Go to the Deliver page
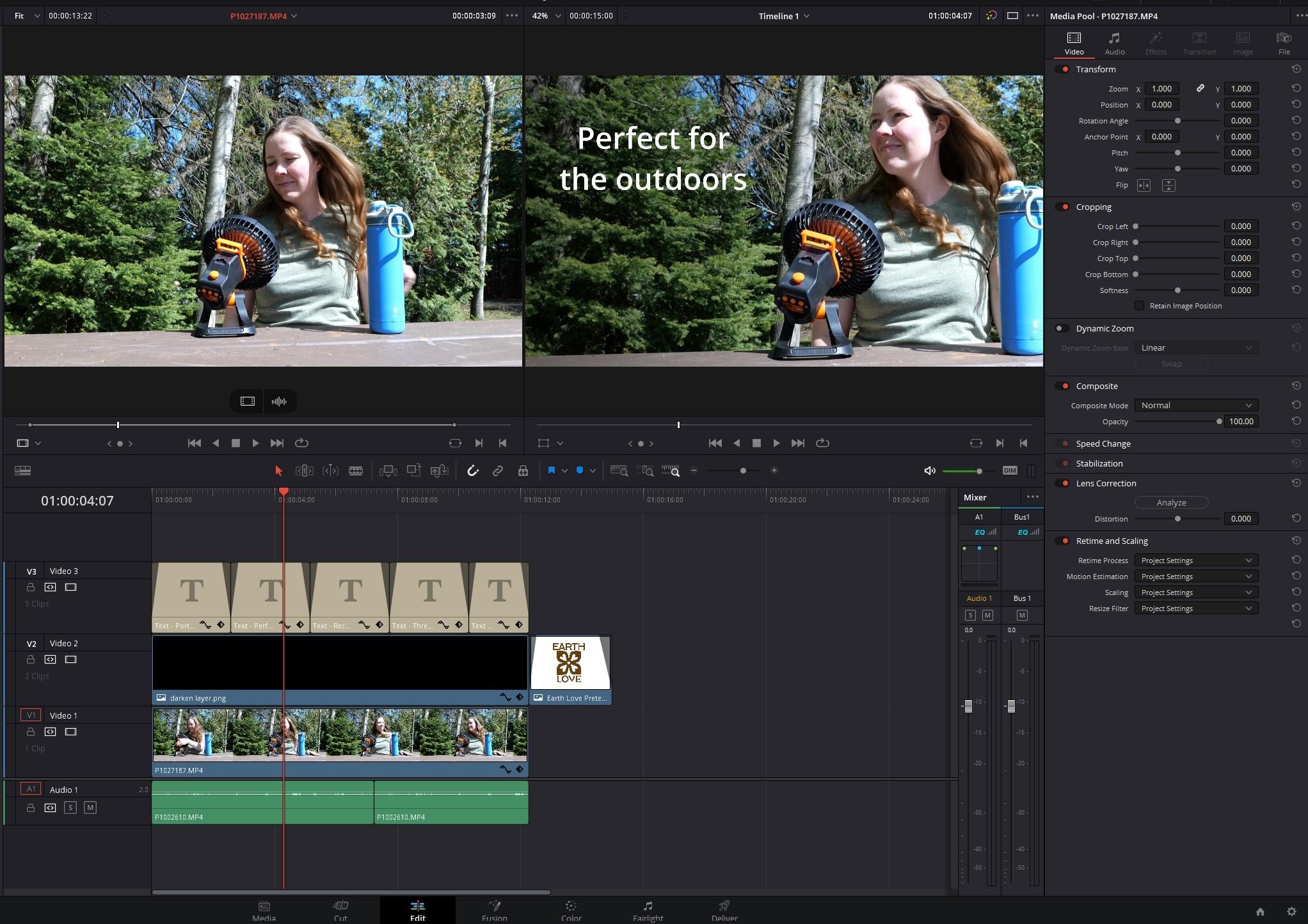Image resolution: width=1308 pixels, height=924 pixels. [724, 911]
